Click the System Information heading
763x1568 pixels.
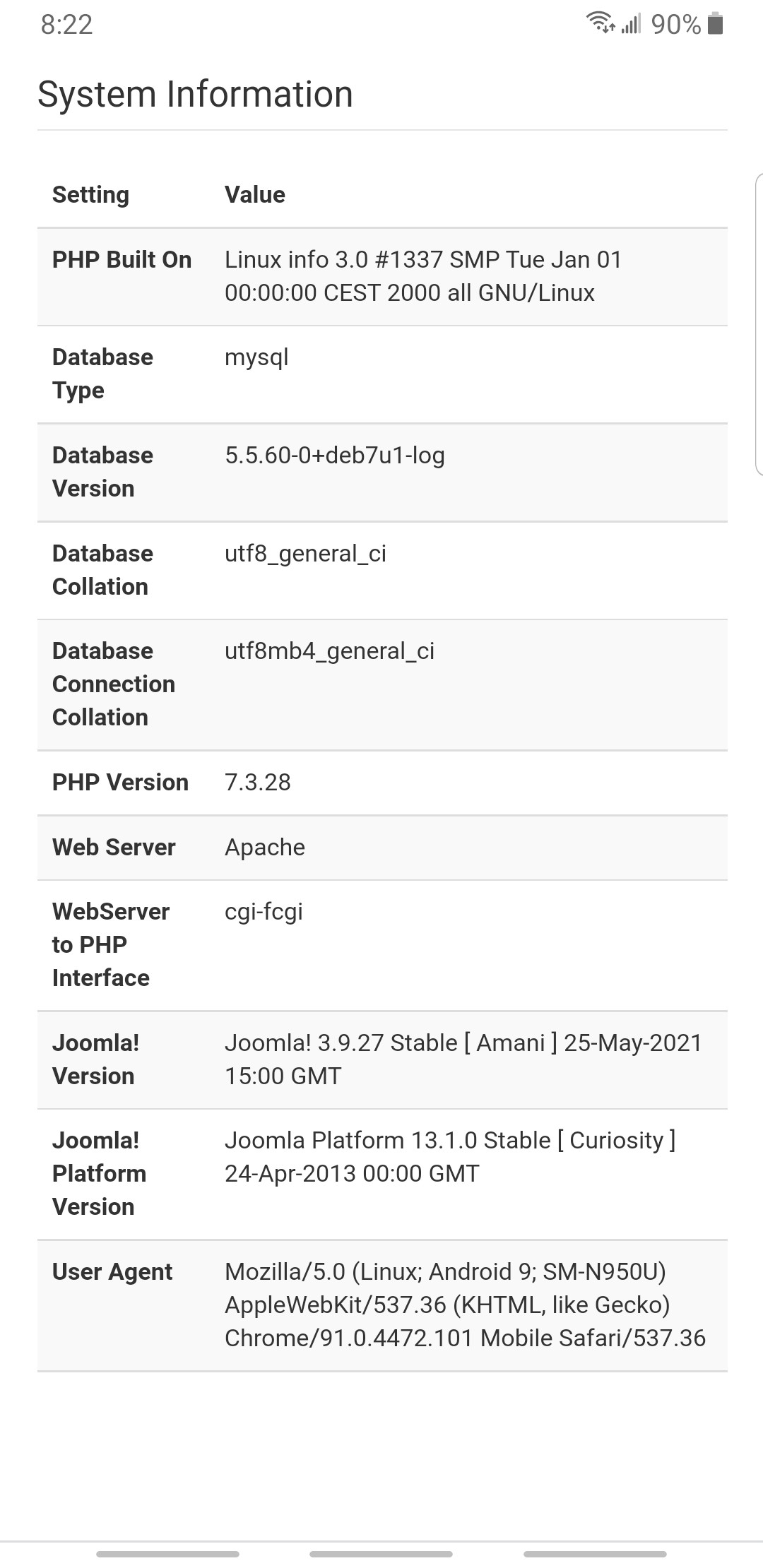195,95
